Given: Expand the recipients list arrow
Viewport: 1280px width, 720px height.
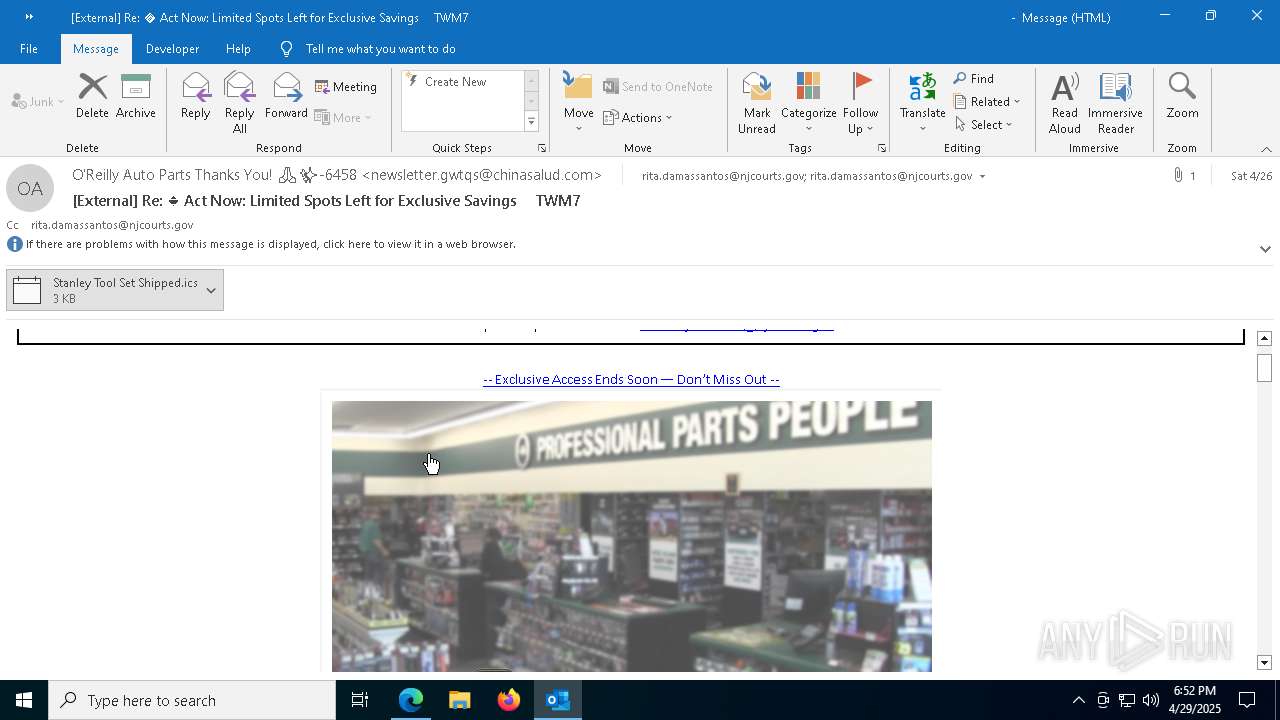Looking at the screenshot, I should click(982, 177).
